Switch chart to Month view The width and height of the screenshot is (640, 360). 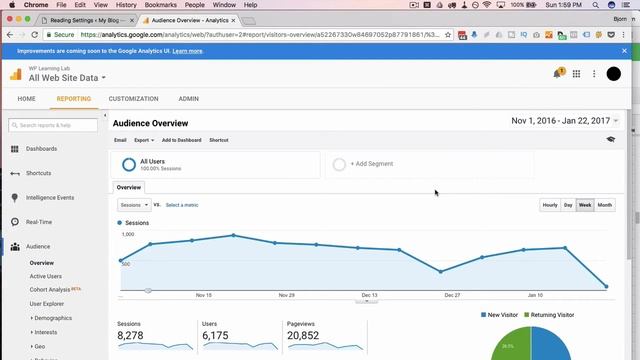(604, 205)
